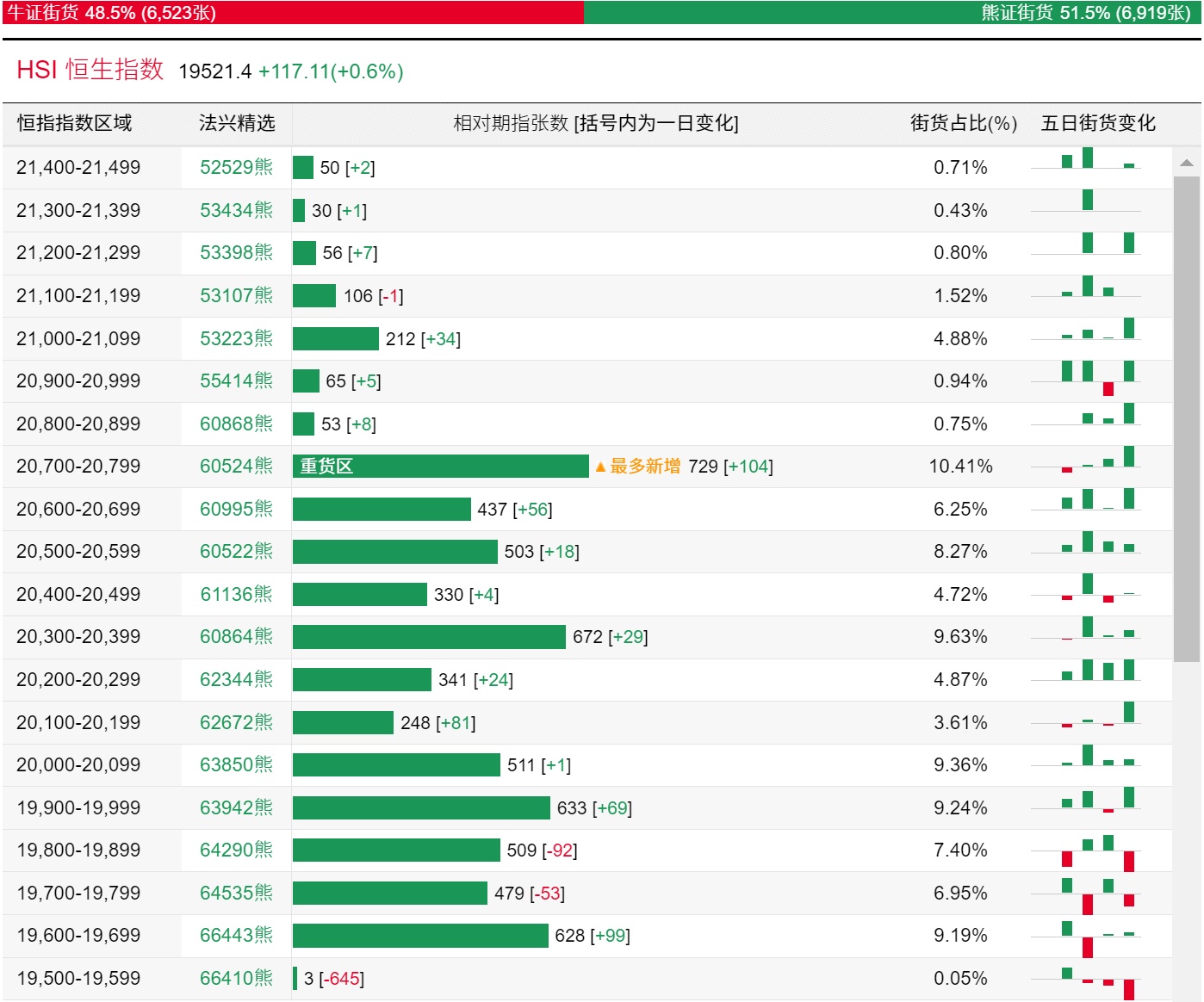The height and width of the screenshot is (1002, 1204).
Task: Click the HSI 恒生指数 title
Action: 90,70
